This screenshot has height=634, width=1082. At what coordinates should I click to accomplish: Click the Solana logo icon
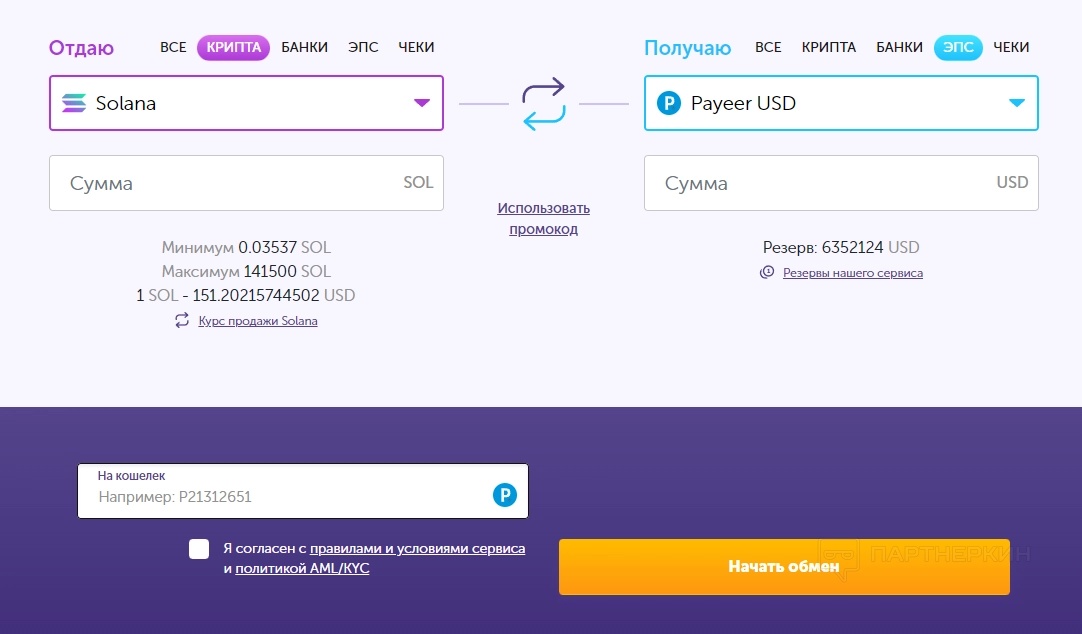[74, 103]
